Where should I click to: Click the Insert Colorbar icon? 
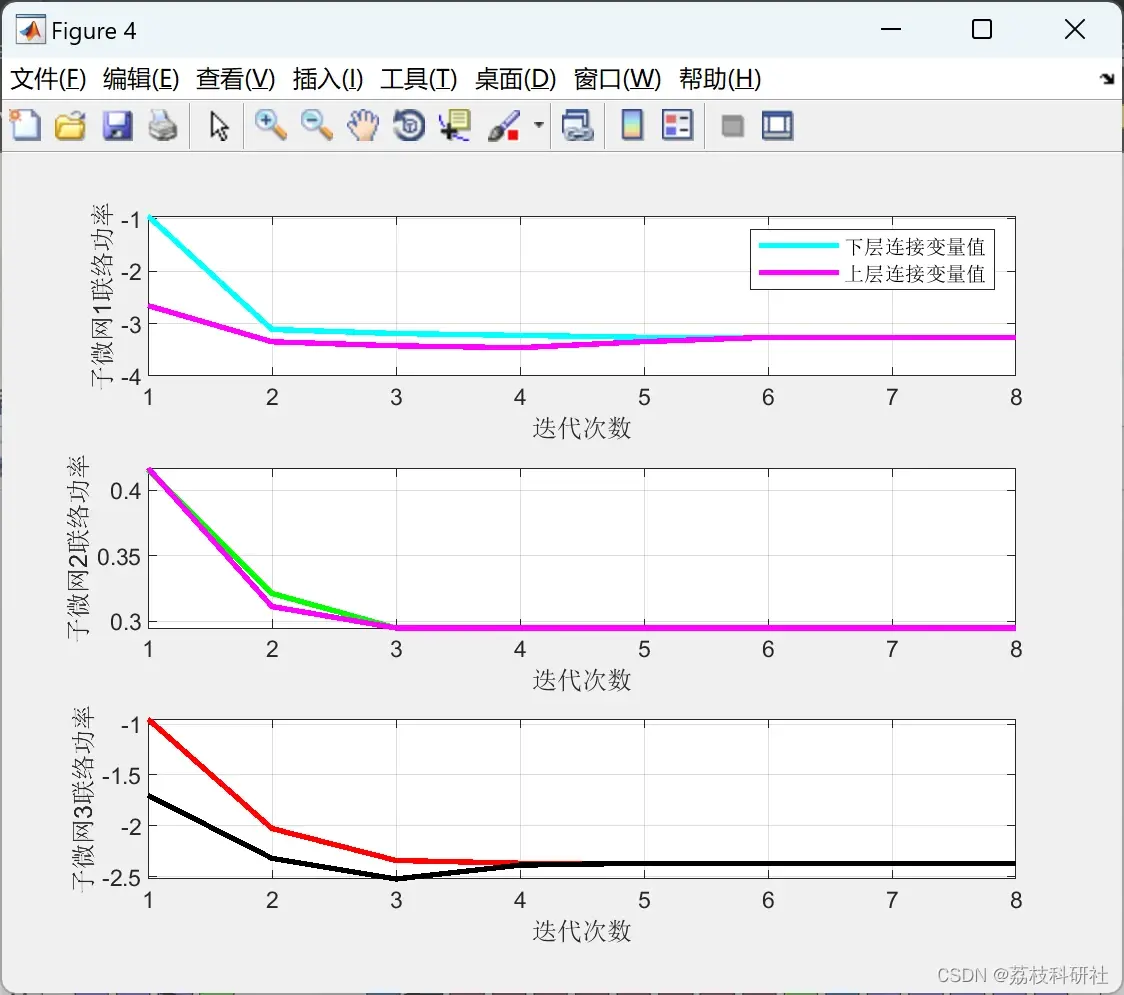click(x=632, y=125)
